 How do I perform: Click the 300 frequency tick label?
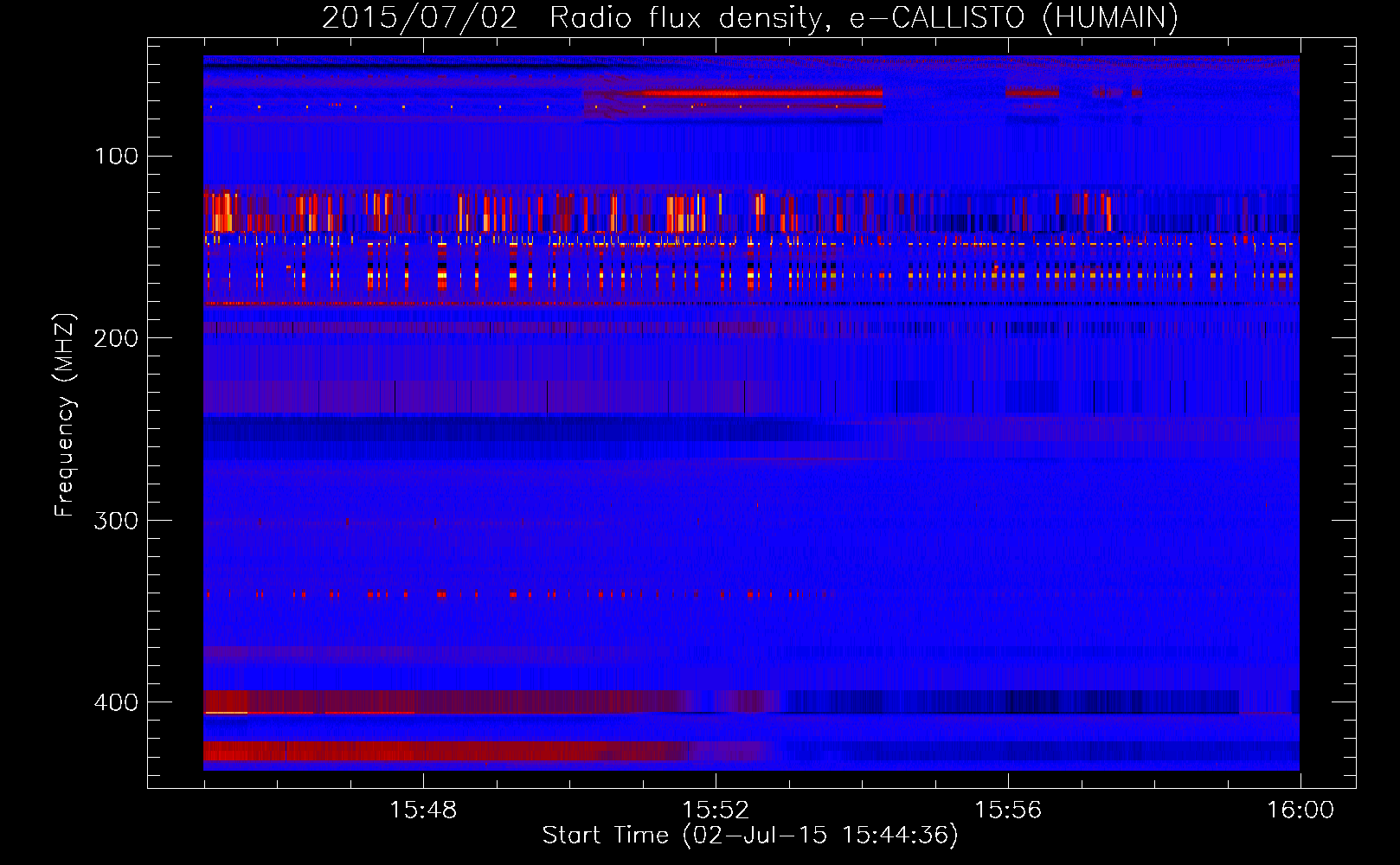pos(116,521)
